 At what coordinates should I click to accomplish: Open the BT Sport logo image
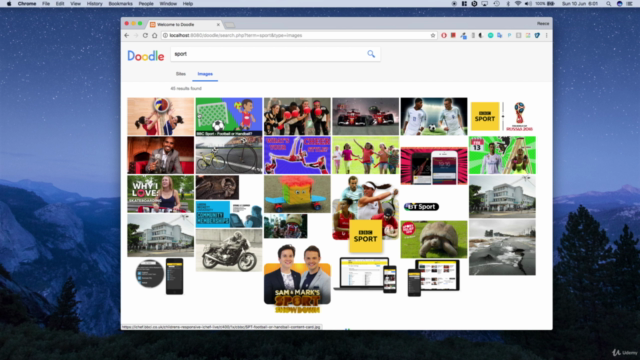tap(421, 207)
